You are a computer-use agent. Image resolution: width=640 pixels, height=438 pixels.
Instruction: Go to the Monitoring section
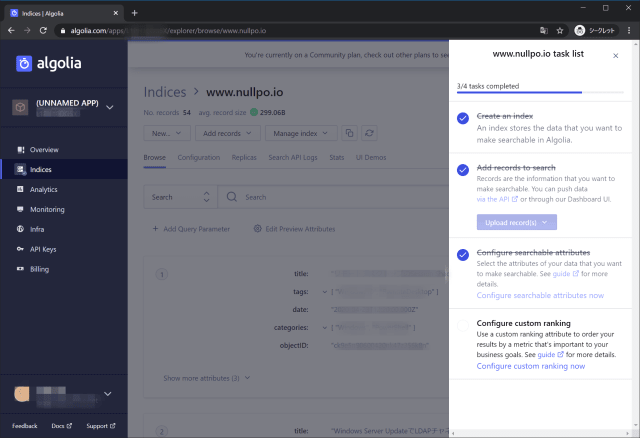47,209
